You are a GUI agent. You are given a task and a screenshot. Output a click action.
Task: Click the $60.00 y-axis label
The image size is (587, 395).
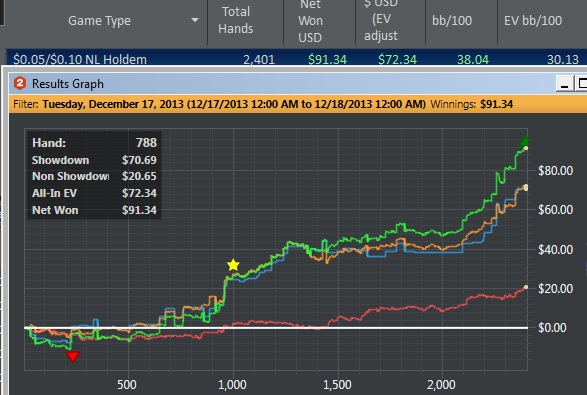[555, 210]
